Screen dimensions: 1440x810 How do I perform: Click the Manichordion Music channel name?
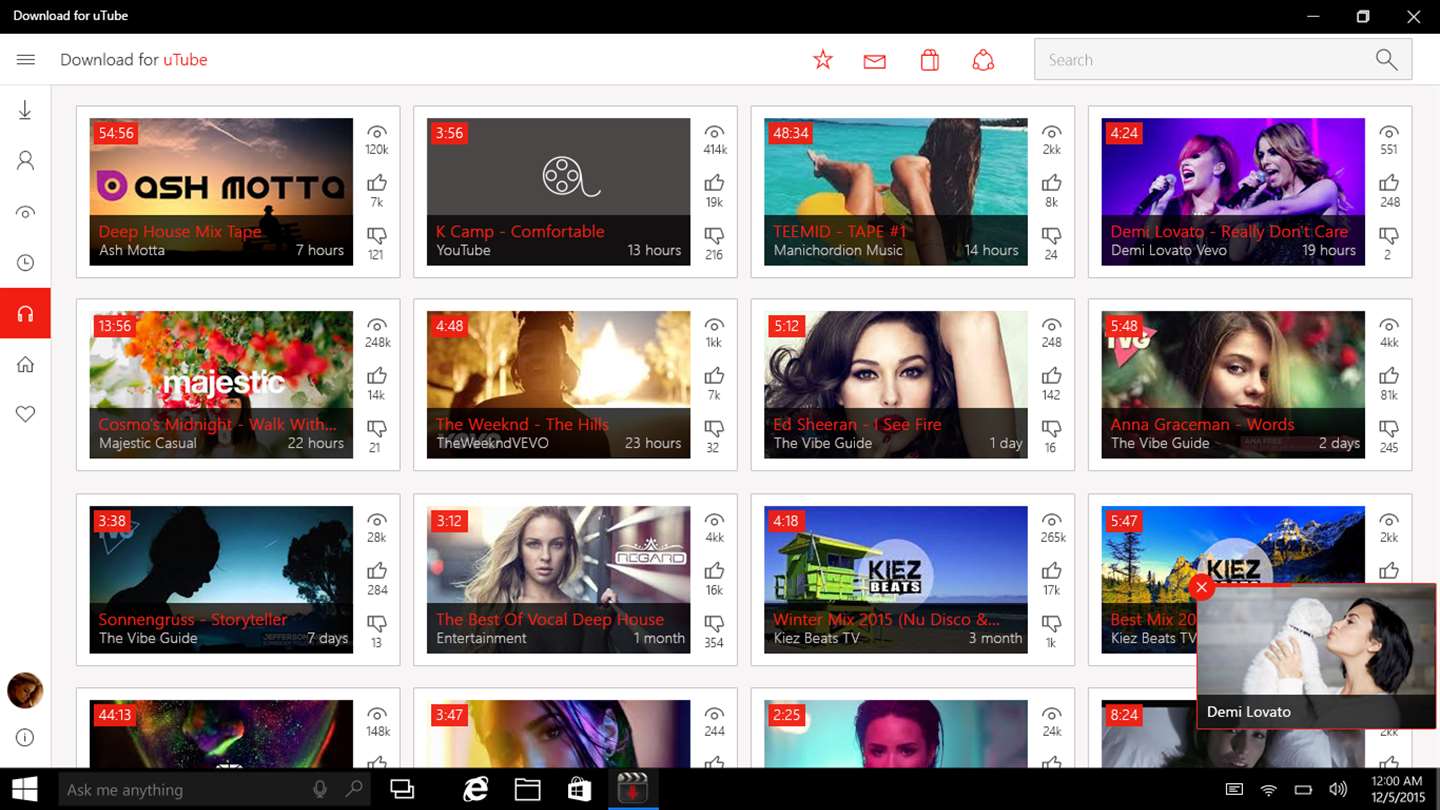click(x=838, y=250)
